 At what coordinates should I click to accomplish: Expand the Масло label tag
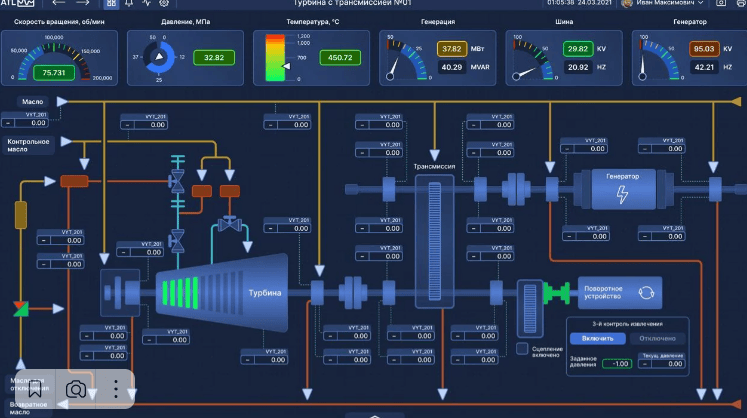(x=32, y=102)
